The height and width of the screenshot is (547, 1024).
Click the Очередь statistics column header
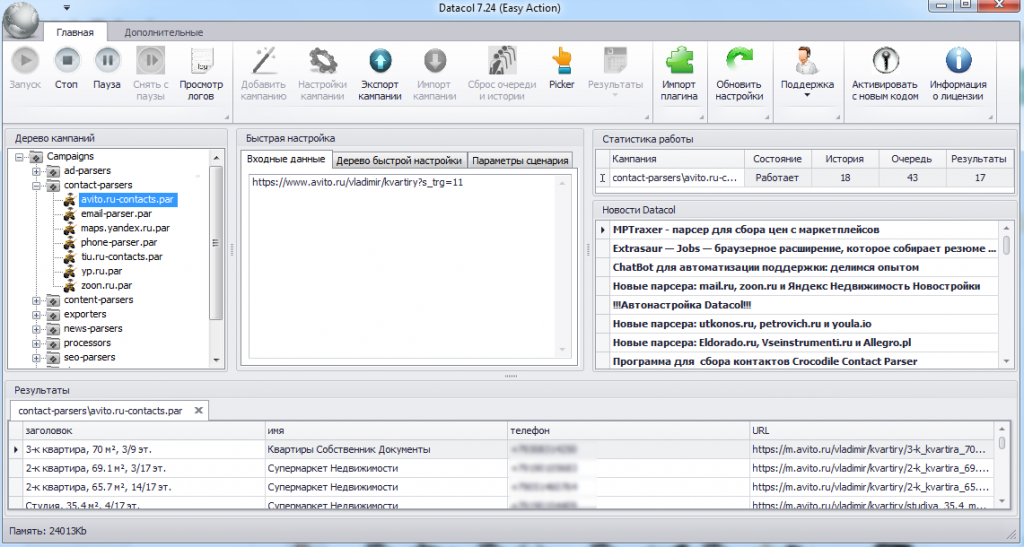912,159
